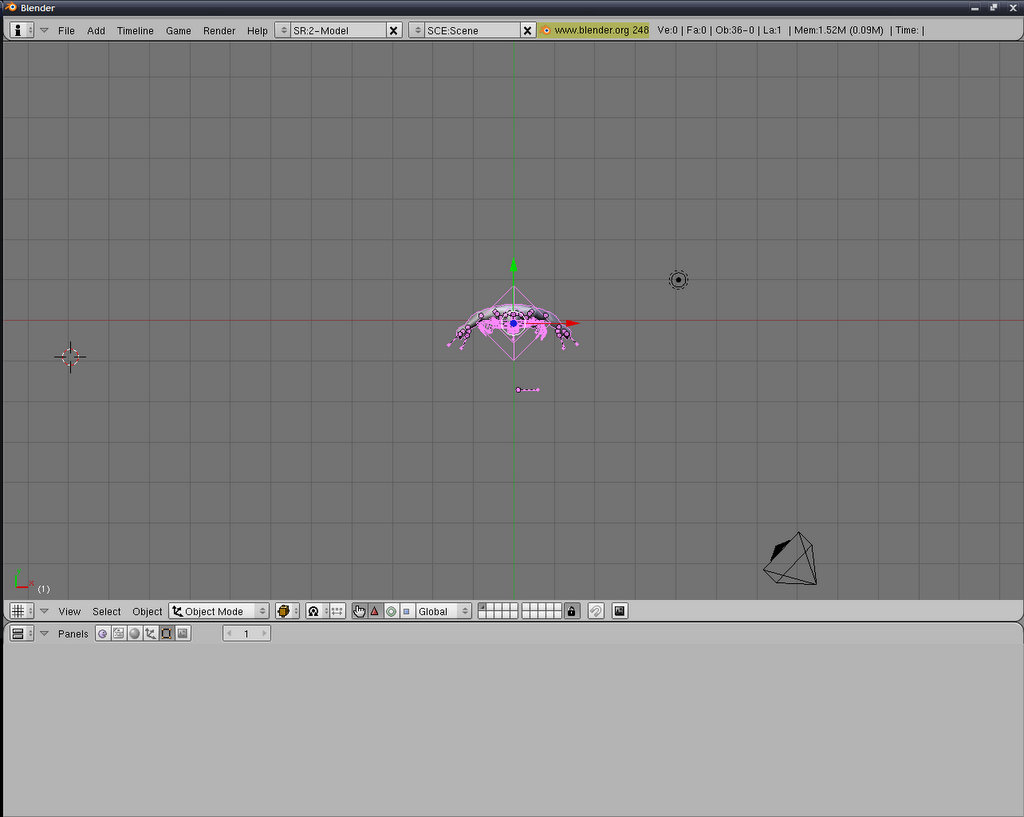Click the render this window icon
This screenshot has width=1024, height=817.
pos(620,611)
